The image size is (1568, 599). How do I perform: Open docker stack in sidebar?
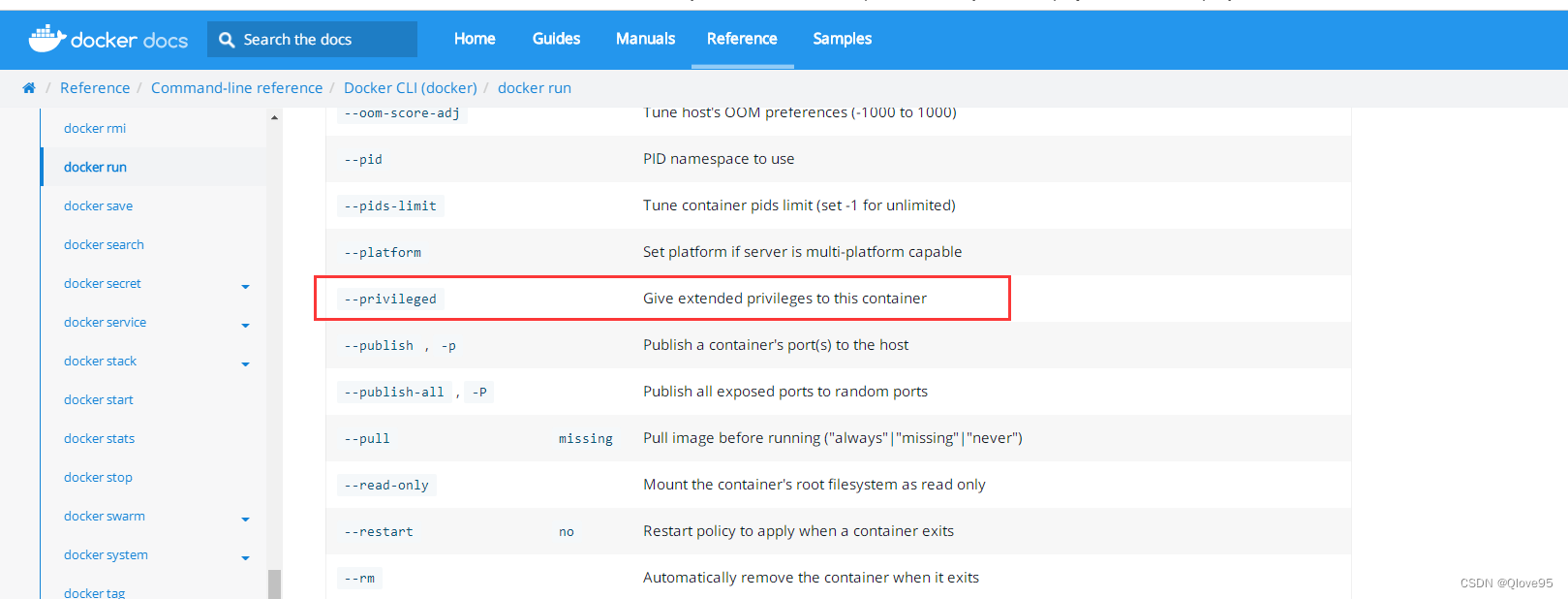coord(100,361)
